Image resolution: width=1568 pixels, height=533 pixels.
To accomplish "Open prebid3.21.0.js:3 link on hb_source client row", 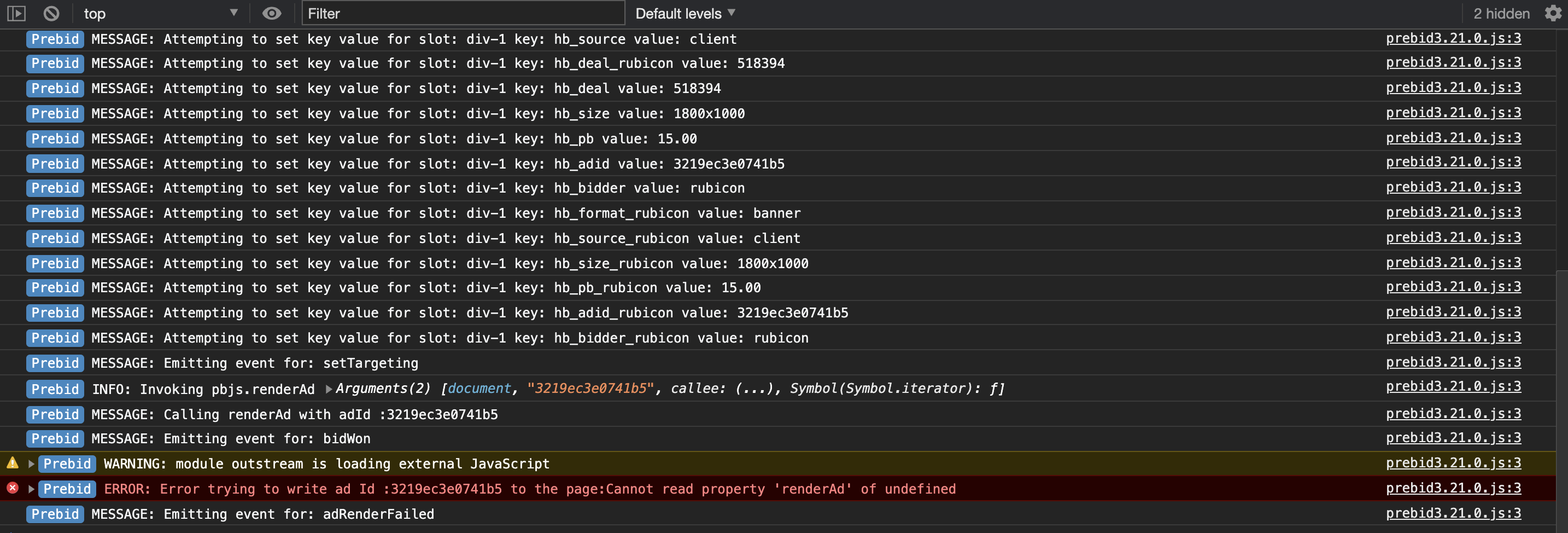I will click(1454, 38).
